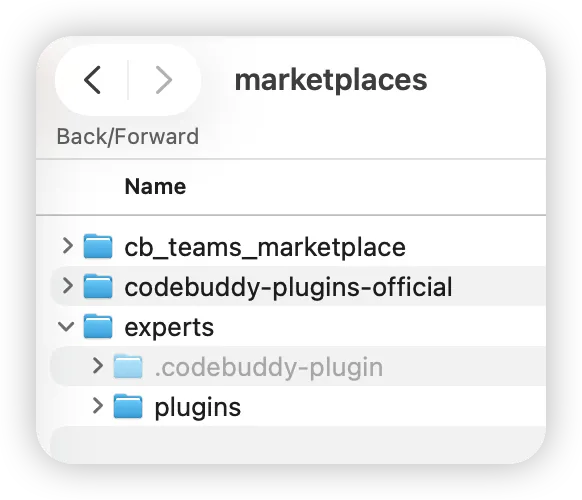Go forward with the right arrow button
The height and width of the screenshot is (500, 582).
click(164, 80)
